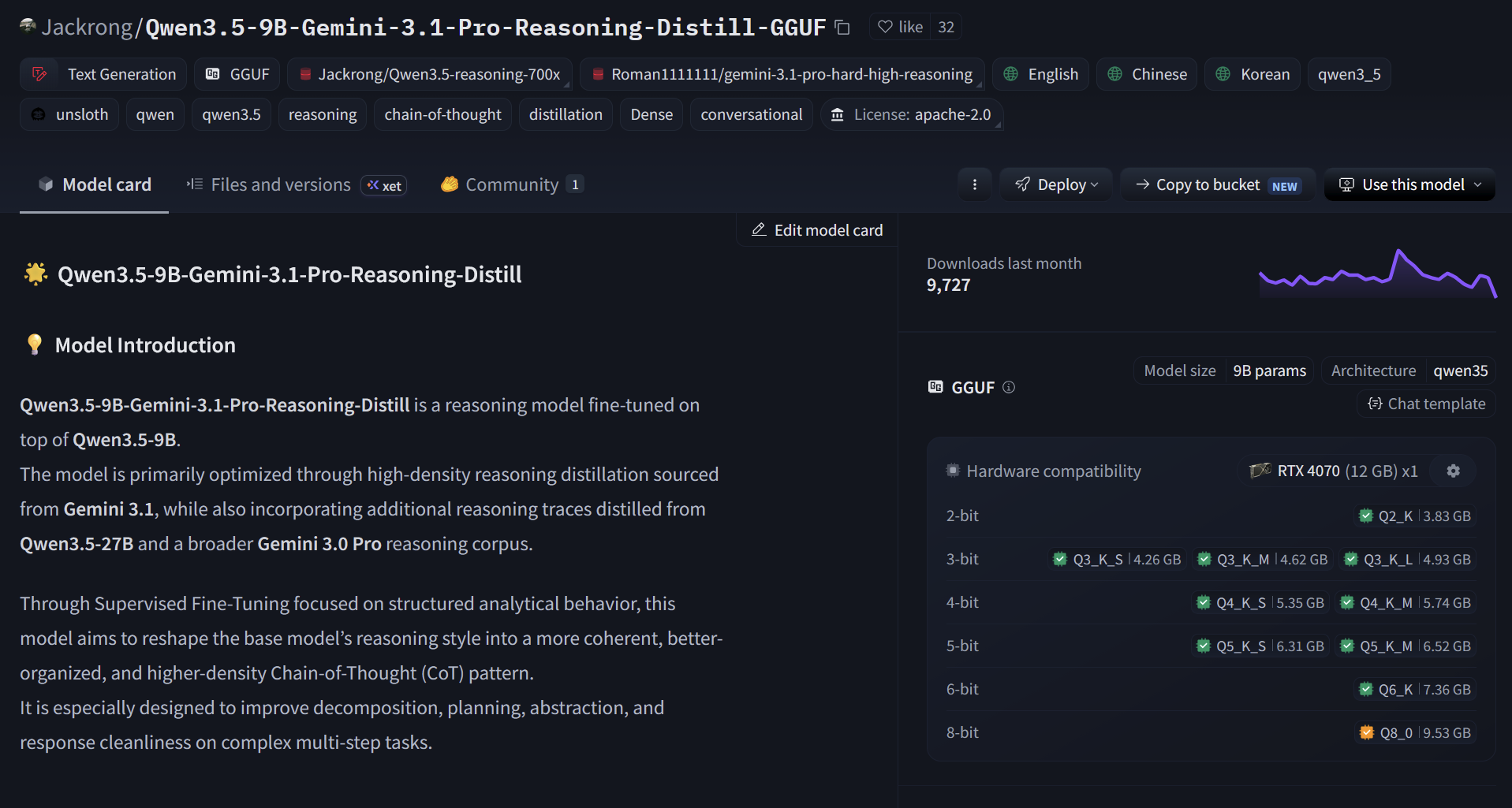This screenshot has width=1512, height=808.
Task: Open the model repository name link
Action: [485, 27]
